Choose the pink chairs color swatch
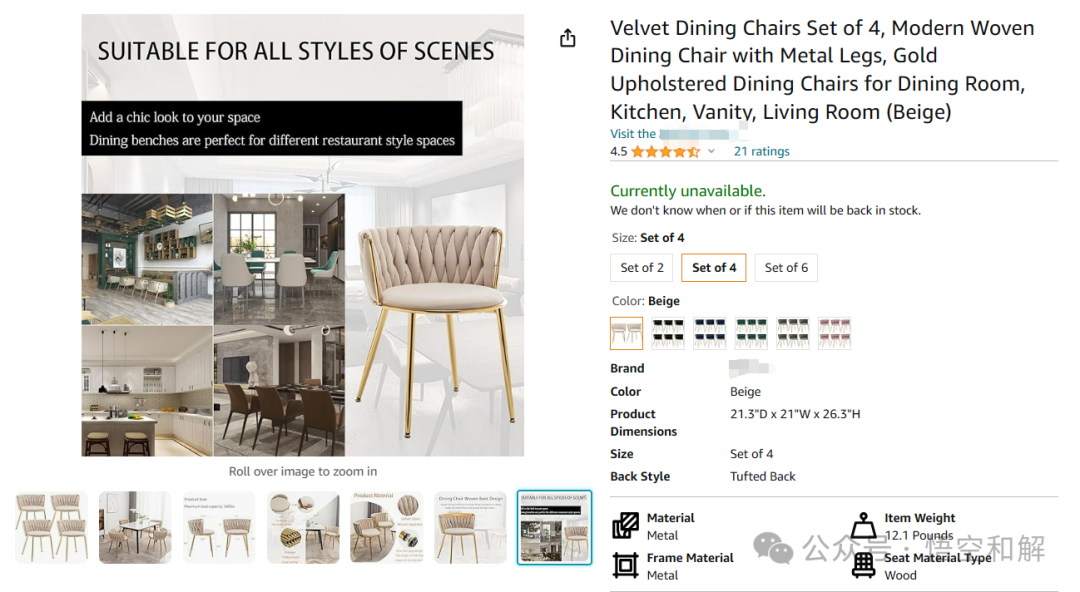The image size is (1080, 592). 835,333
